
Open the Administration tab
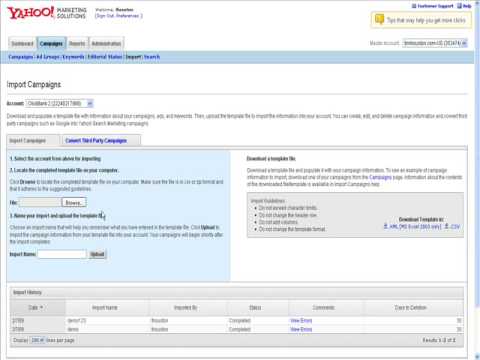coord(106,44)
